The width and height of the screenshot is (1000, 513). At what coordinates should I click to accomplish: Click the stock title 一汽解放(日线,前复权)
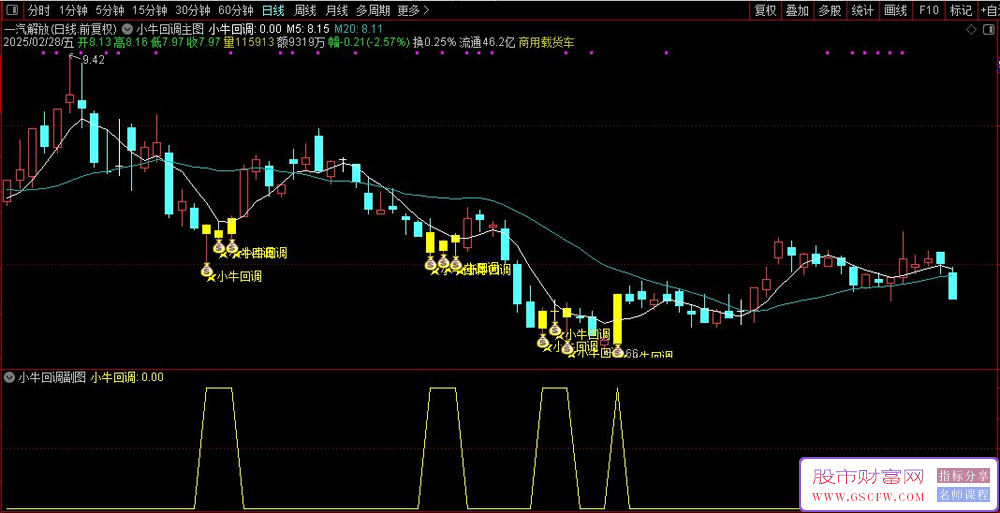tap(61, 29)
